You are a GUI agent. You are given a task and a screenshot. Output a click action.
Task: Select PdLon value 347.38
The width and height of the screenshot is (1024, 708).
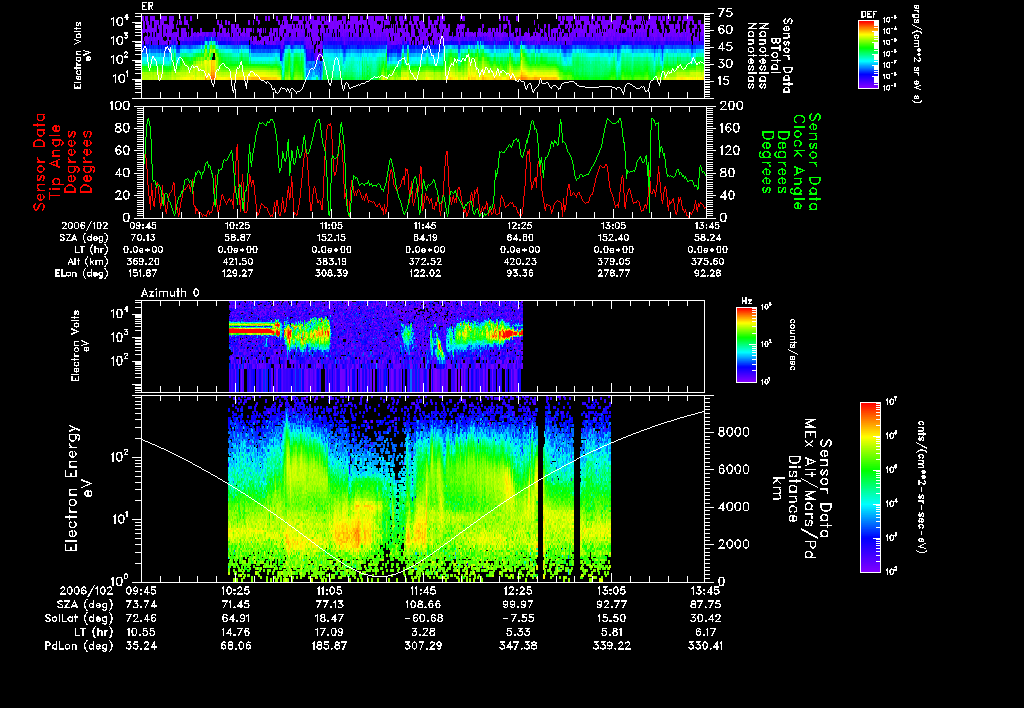coord(518,646)
